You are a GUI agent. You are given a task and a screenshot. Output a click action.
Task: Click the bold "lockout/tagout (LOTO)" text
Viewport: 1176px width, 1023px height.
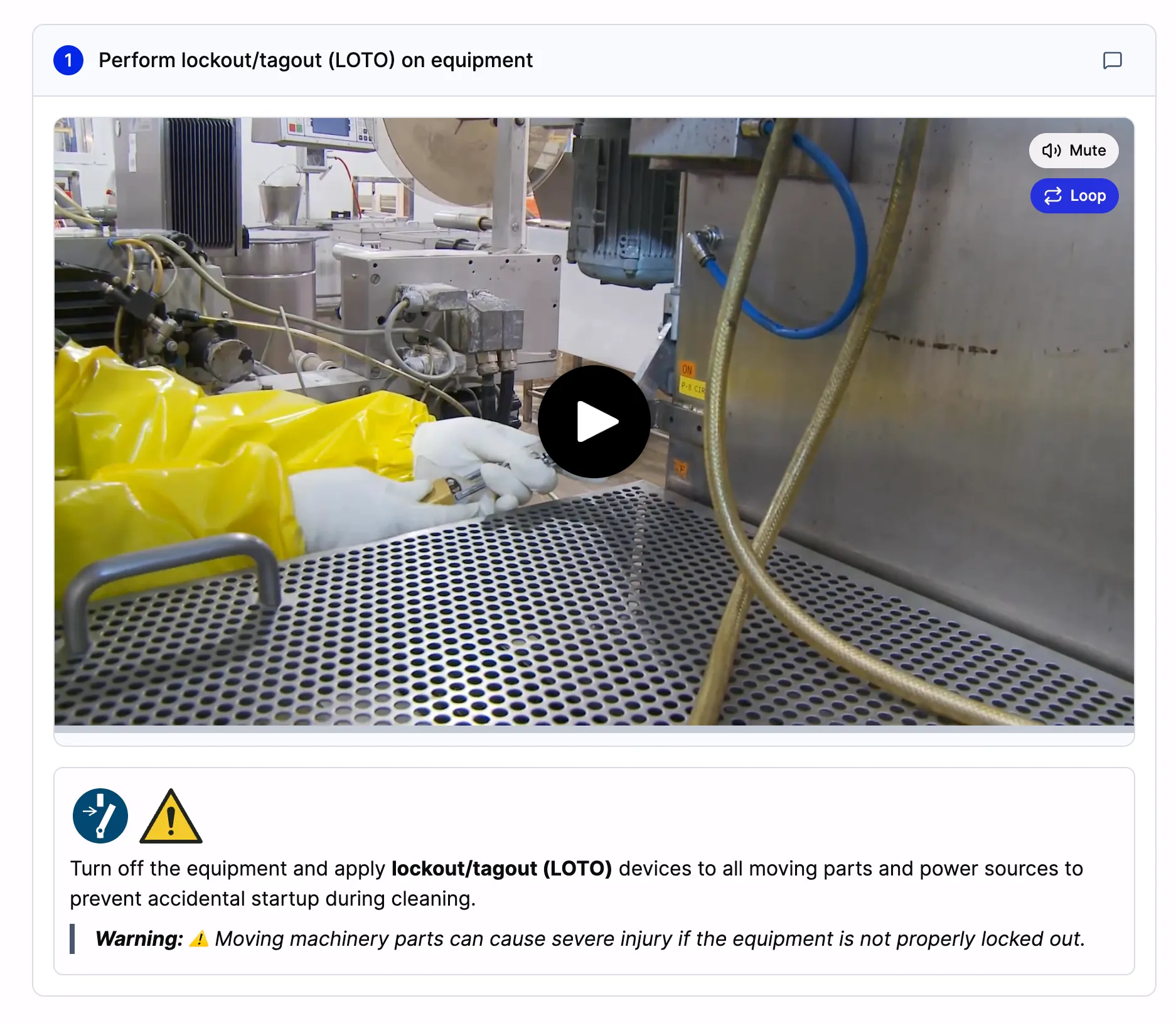click(501, 869)
